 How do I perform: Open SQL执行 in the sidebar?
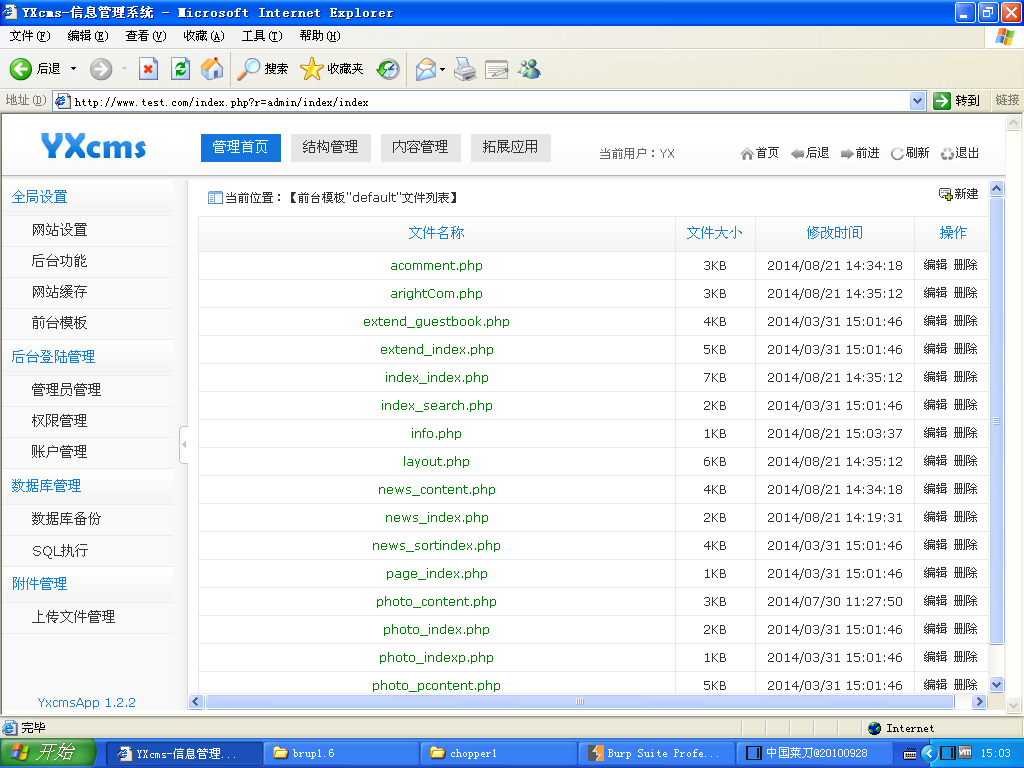pos(60,551)
